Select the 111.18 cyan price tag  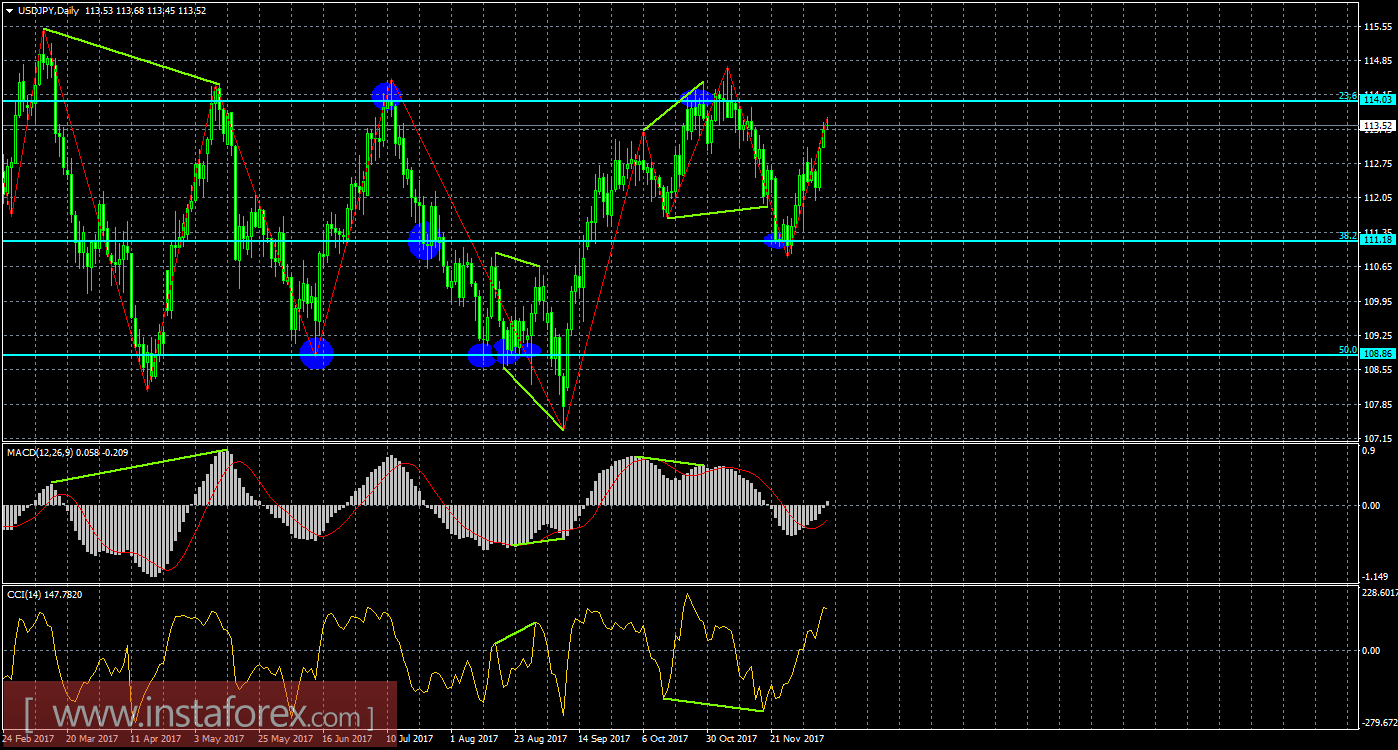pyautogui.click(x=1379, y=239)
